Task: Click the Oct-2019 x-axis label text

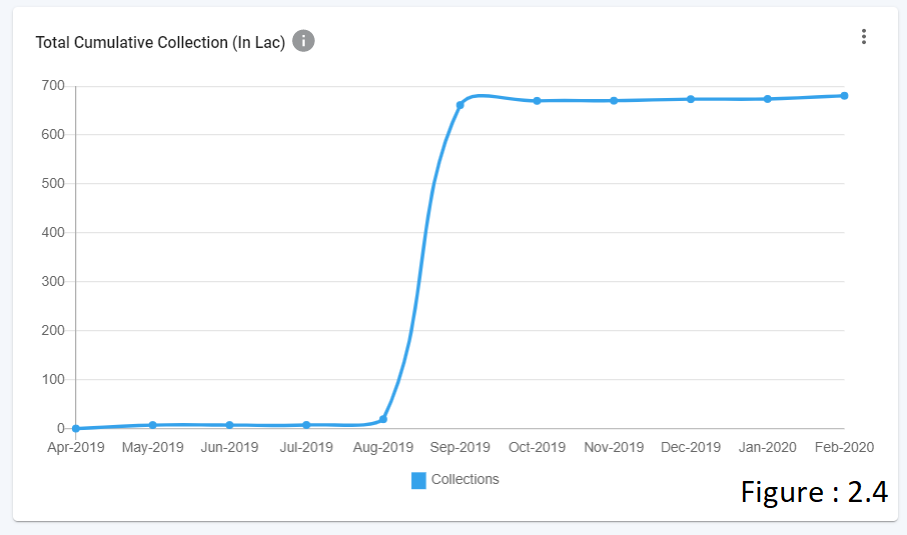Action: [537, 447]
